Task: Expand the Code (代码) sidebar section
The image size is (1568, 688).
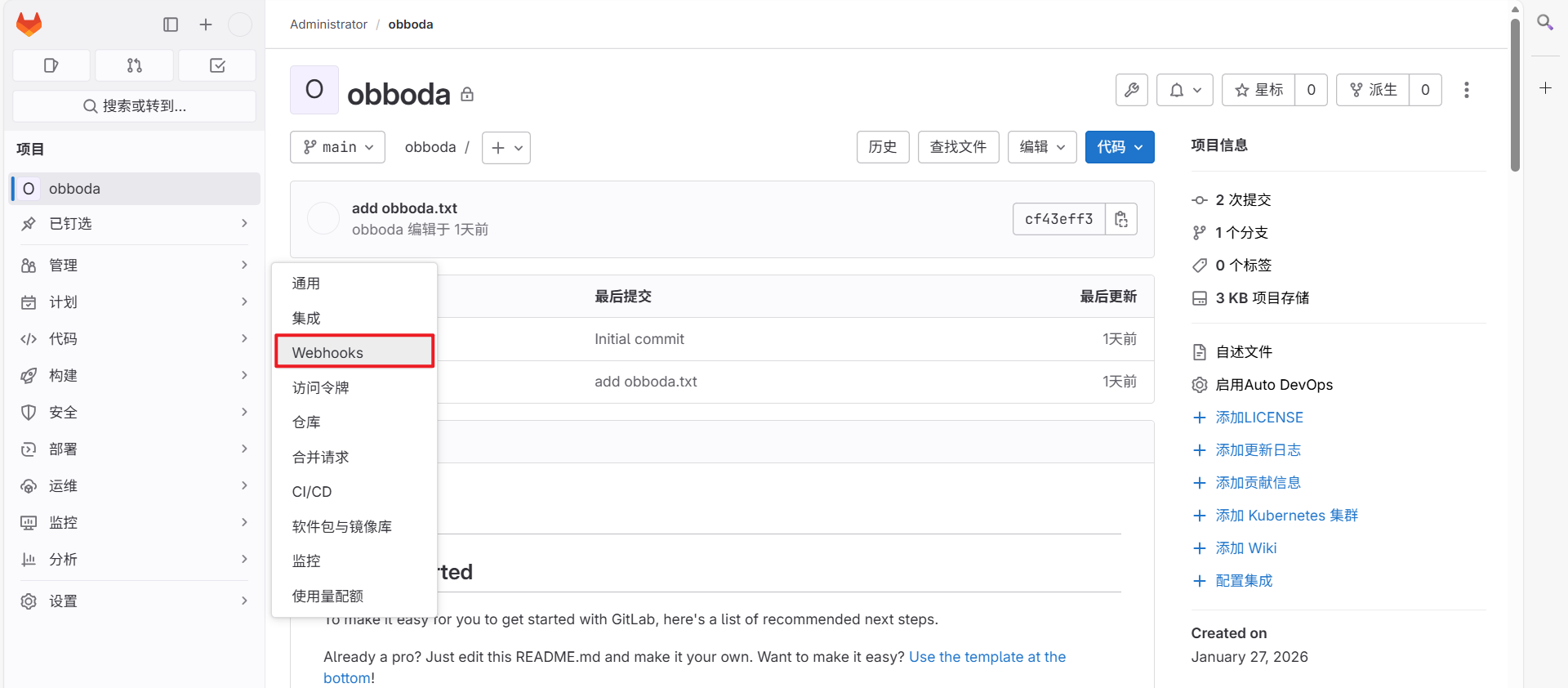Action: (136, 339)
